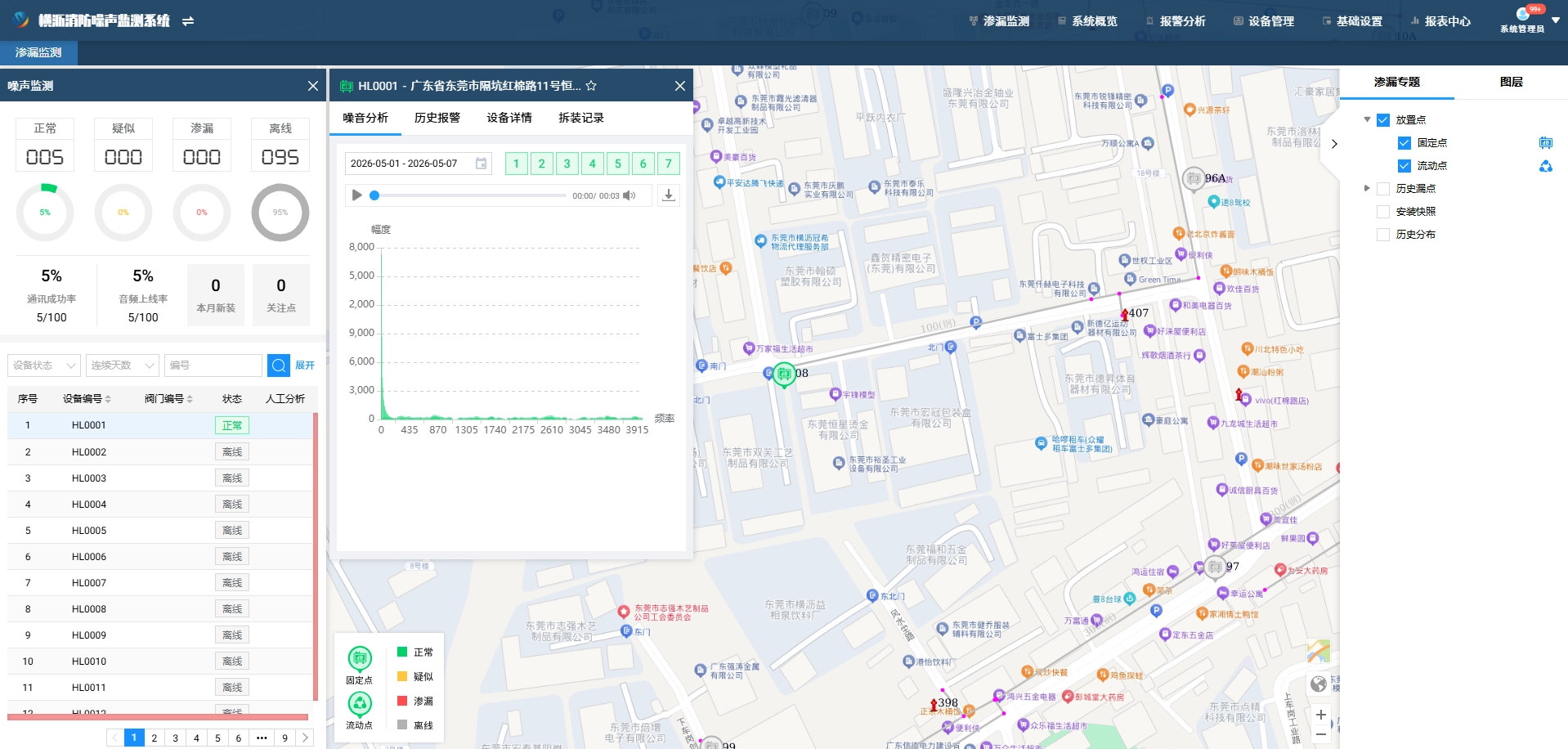Toggle the sidebar collapse icon beside system title
1568x749 pixels.
click(188, 21)
